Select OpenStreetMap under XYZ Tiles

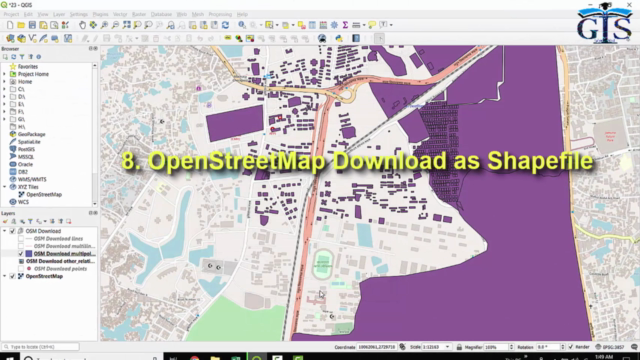[x=44, y=195]
